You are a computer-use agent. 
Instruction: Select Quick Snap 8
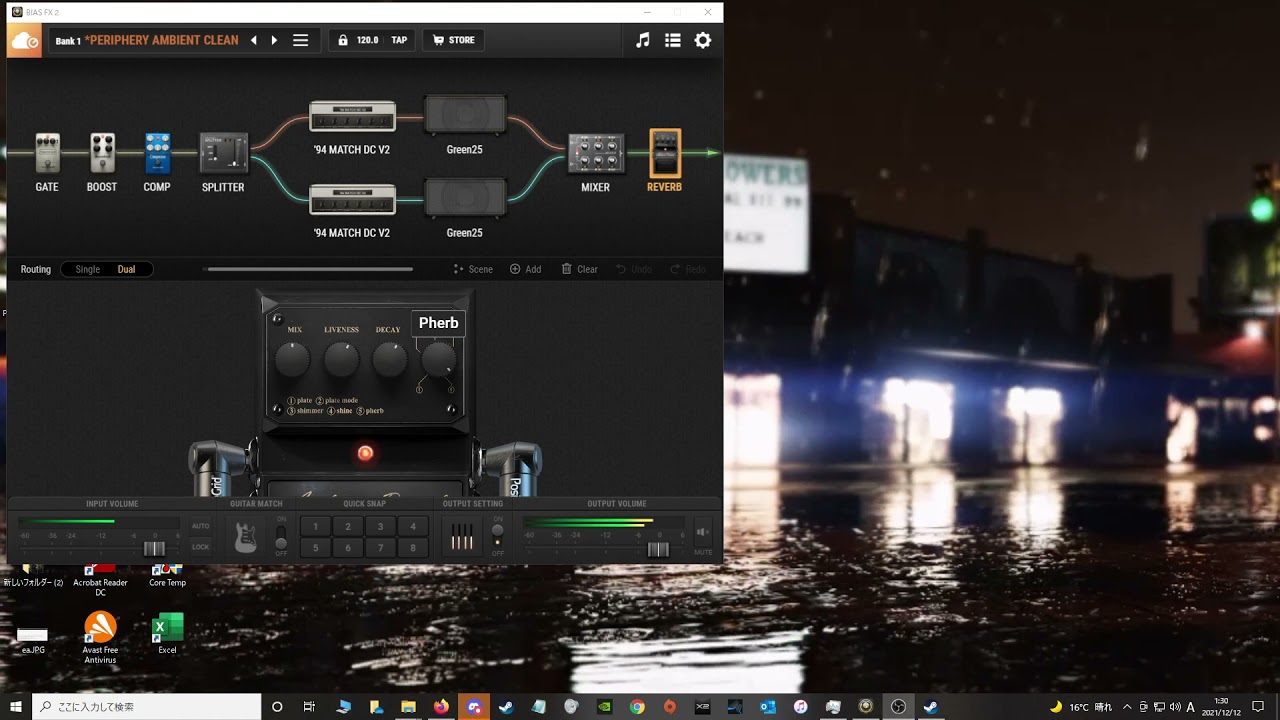(413, 548)
